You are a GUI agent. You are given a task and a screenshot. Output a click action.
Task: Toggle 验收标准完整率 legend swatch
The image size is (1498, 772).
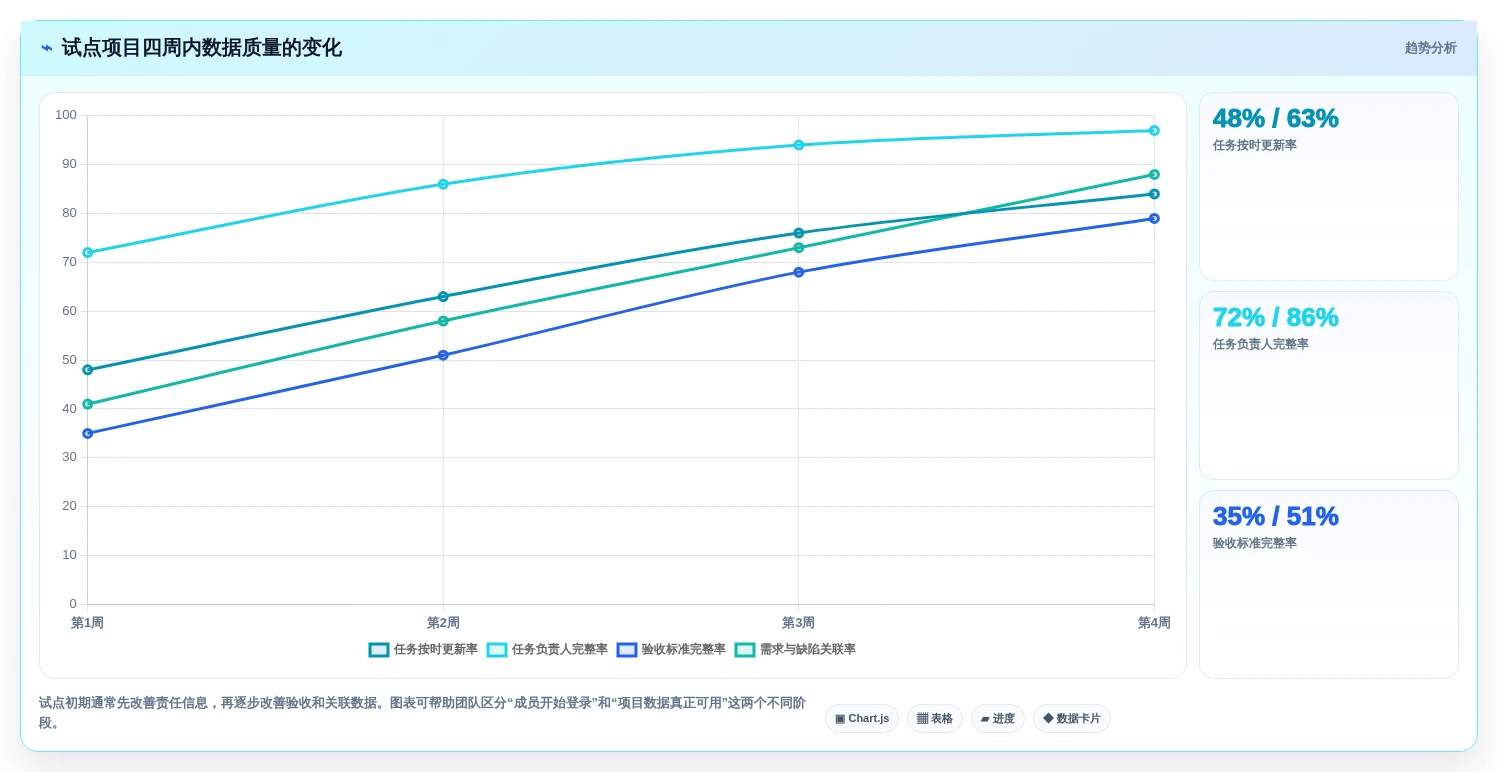click(627, 650)
